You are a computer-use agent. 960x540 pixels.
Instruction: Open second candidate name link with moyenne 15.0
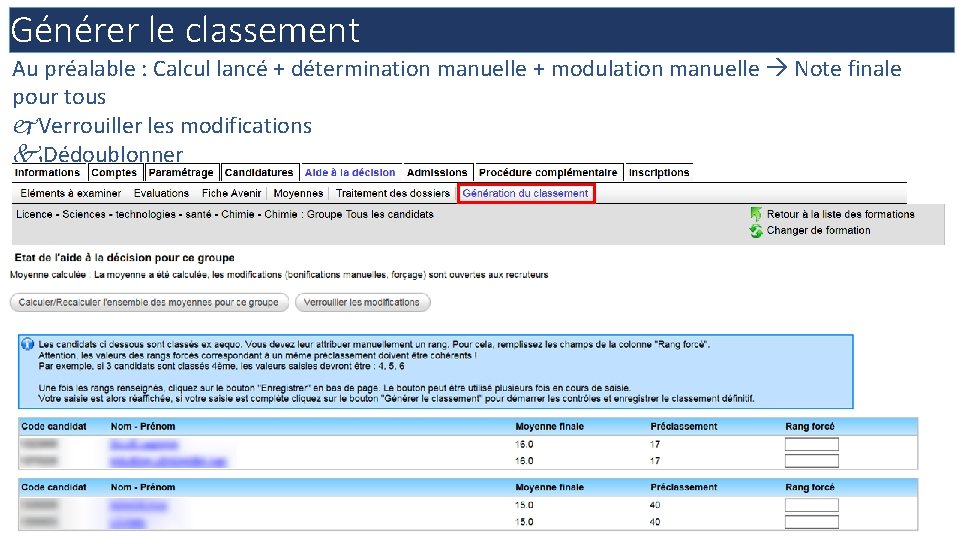(129, 522)
